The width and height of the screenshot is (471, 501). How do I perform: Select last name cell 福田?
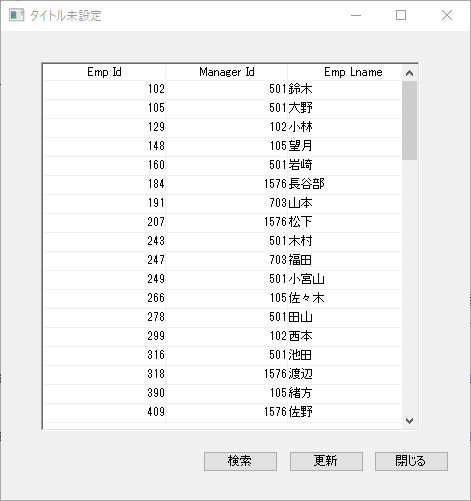point(345,260)
